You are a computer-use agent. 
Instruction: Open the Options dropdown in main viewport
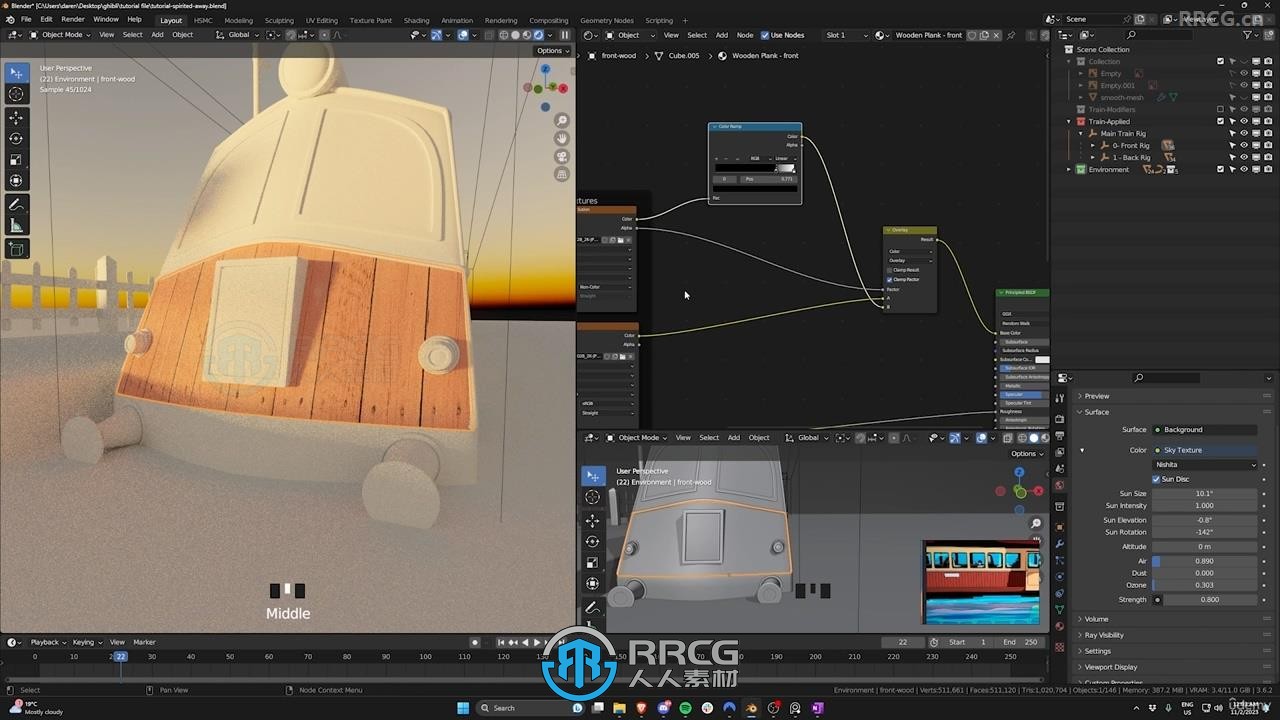tap(552, 51)
